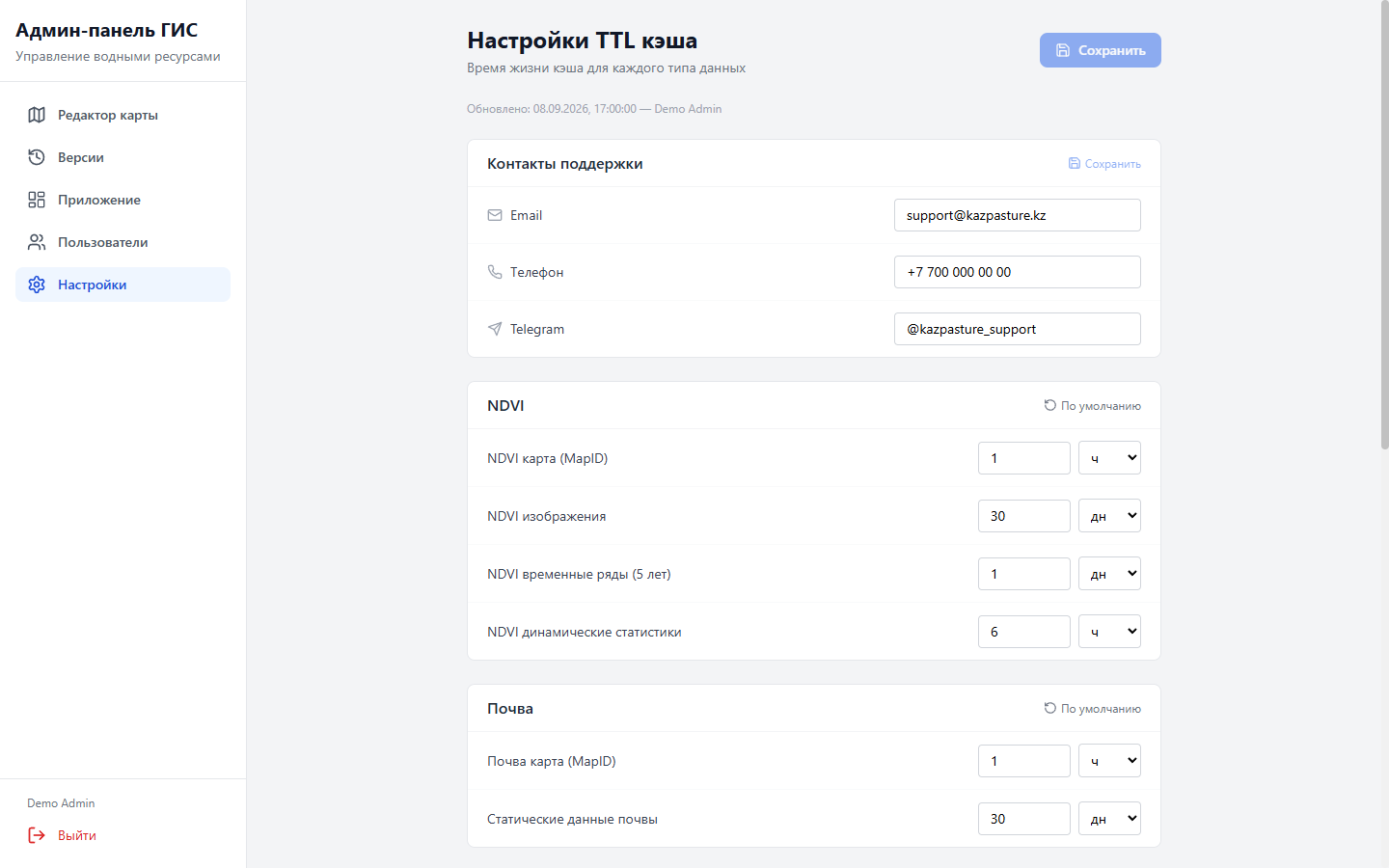Click the floppy disk icon in Контакты поддержки
The width and height of the screenshot is (1389, 868).
tap(1075, 163)
